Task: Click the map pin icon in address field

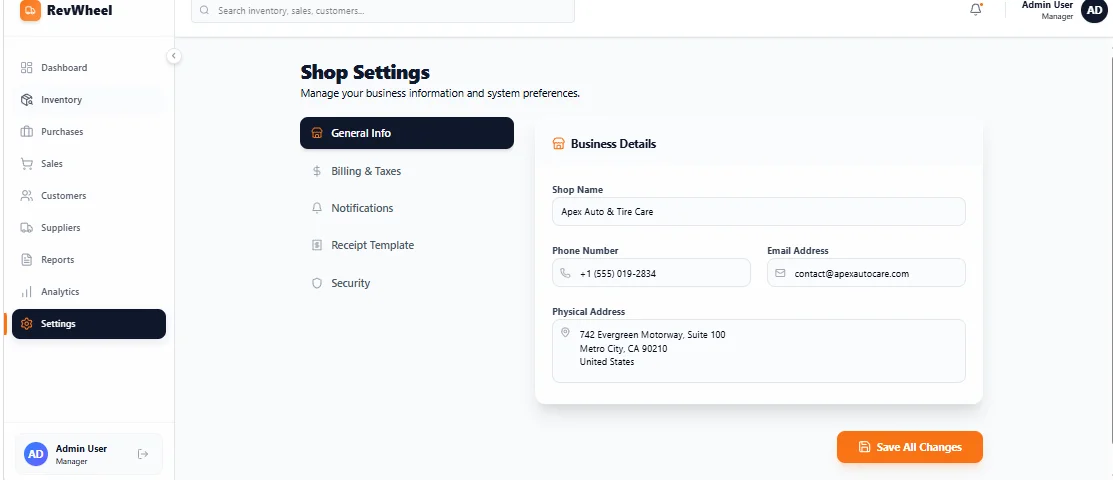Action: [565, 332]
